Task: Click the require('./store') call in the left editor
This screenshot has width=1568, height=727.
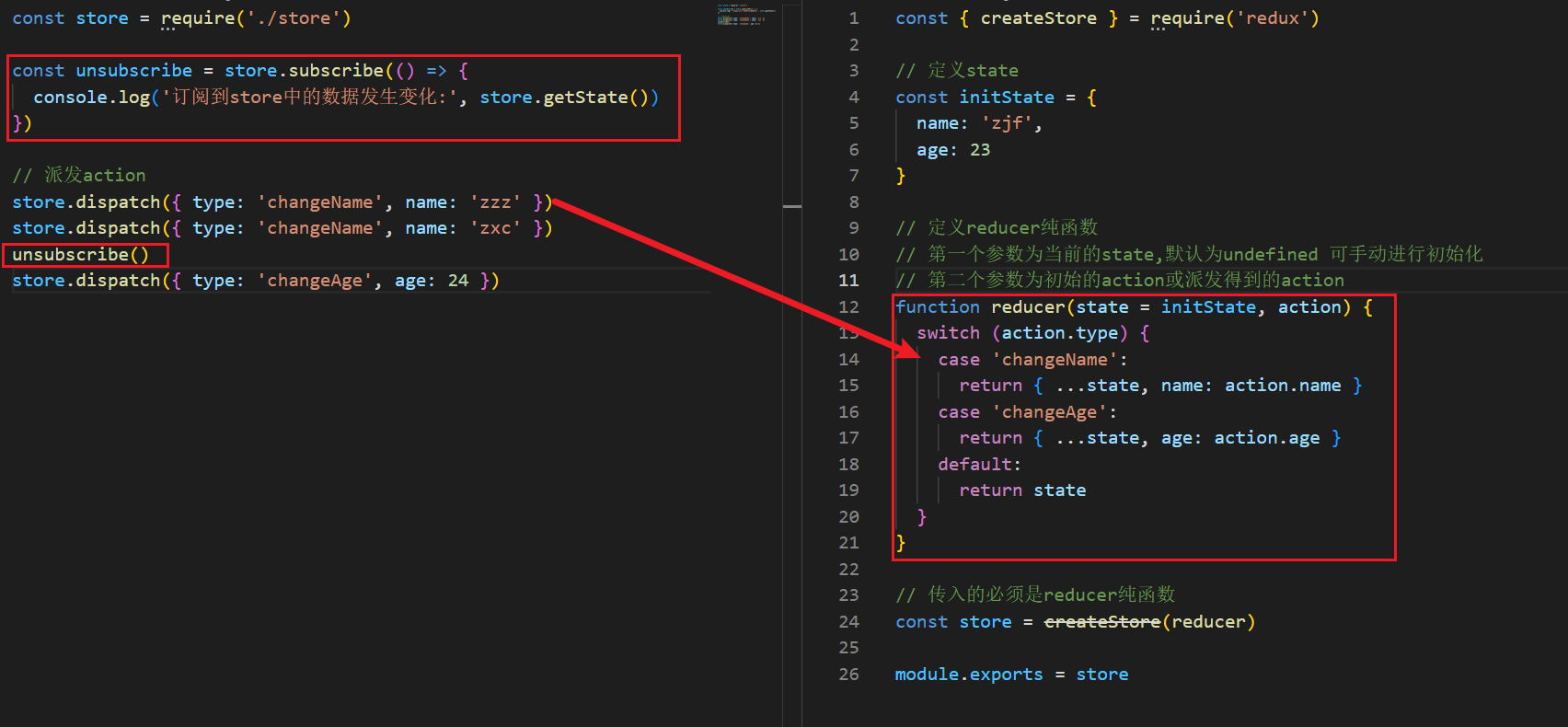Action: coord(256,18)
